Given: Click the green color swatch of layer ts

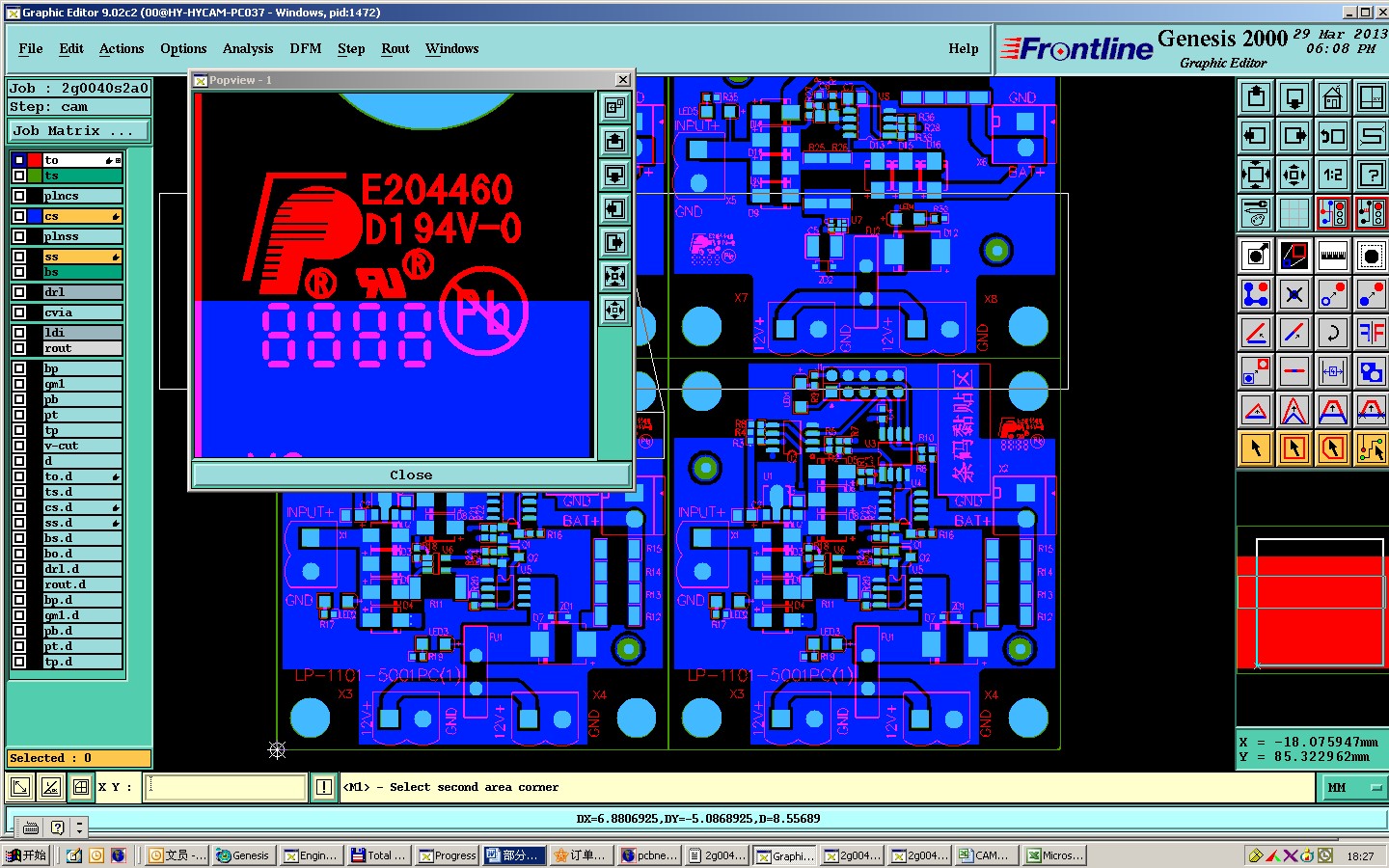Looking at the screenshot, I should click(x=35, y=176).
